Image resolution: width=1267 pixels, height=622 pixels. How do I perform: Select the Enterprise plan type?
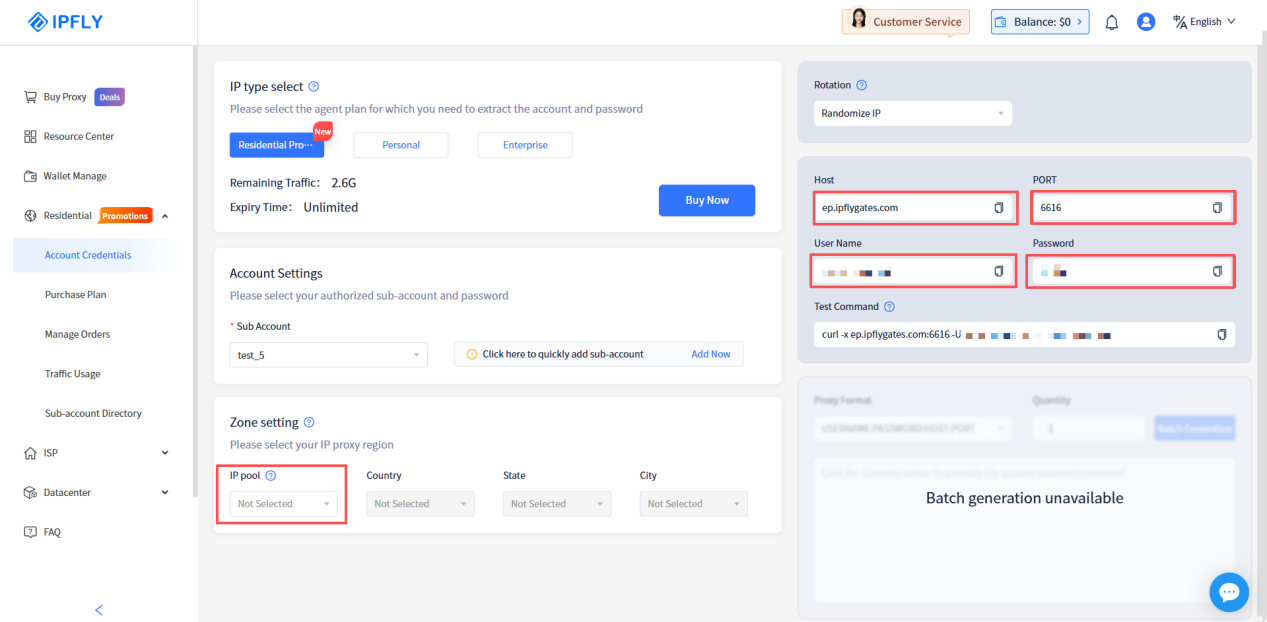click(525, 145)
